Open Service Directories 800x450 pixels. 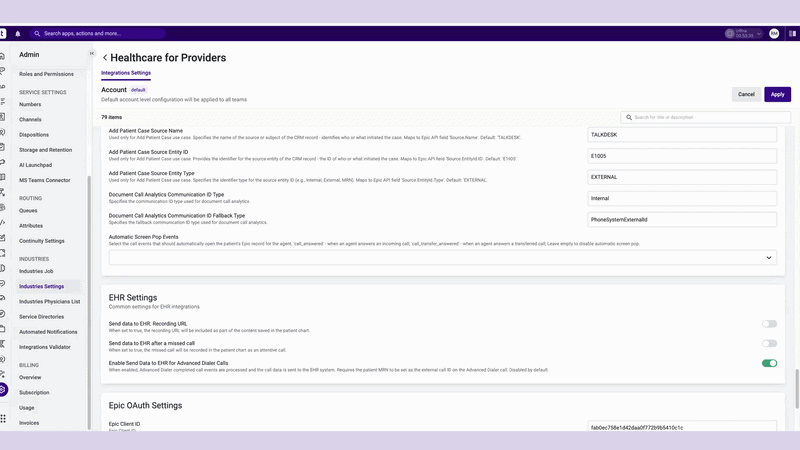(41, 317)
